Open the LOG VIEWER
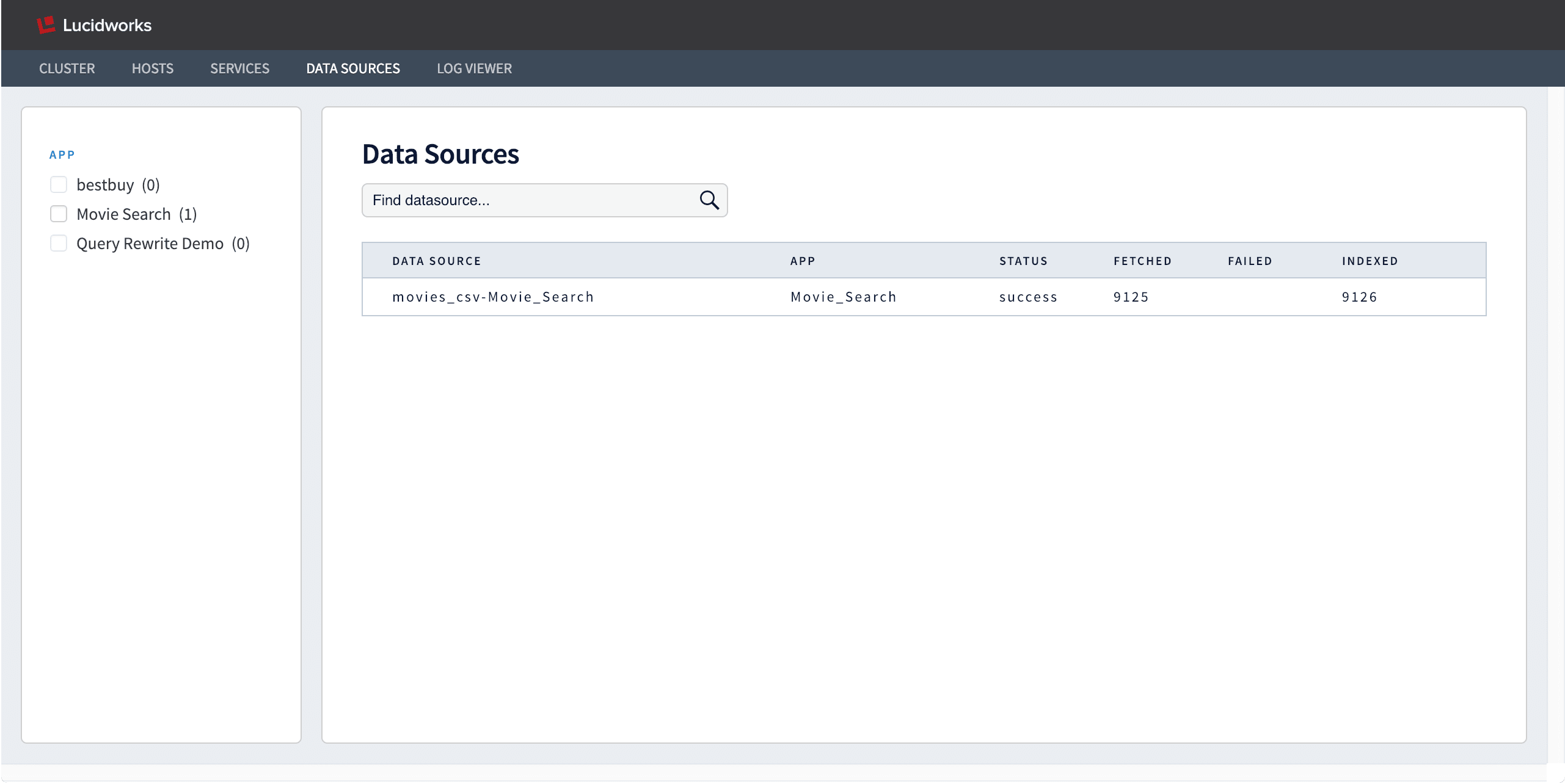Viewport: 1565px width, 784px height. (474, 68)
